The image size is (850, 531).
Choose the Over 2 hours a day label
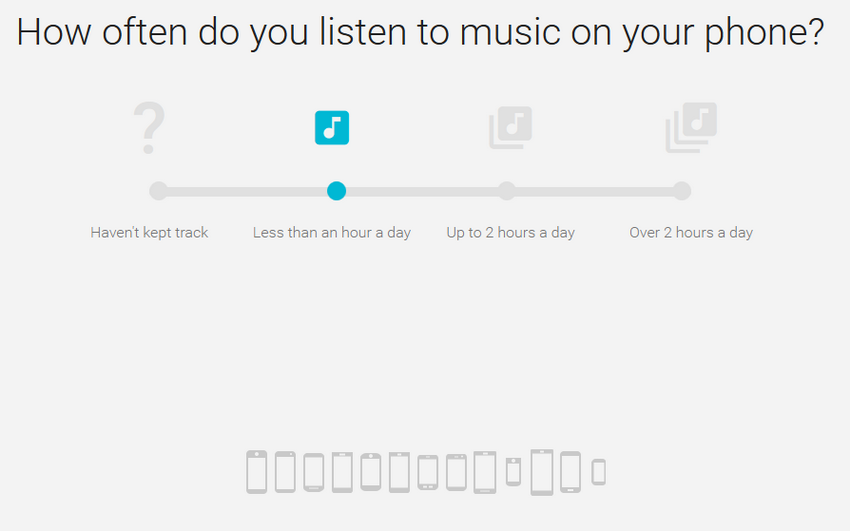(x=691, y=232)
